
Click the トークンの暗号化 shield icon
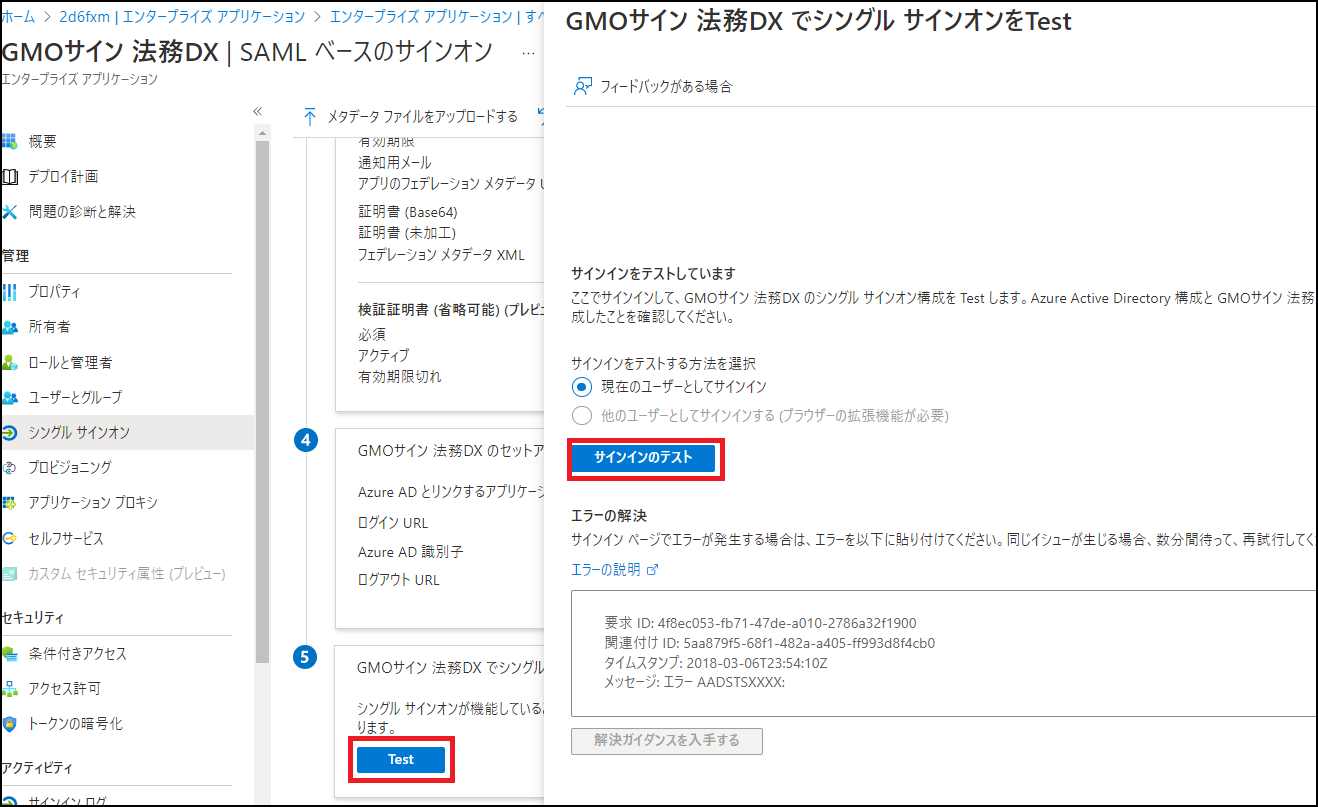click(x=10, y=724)
